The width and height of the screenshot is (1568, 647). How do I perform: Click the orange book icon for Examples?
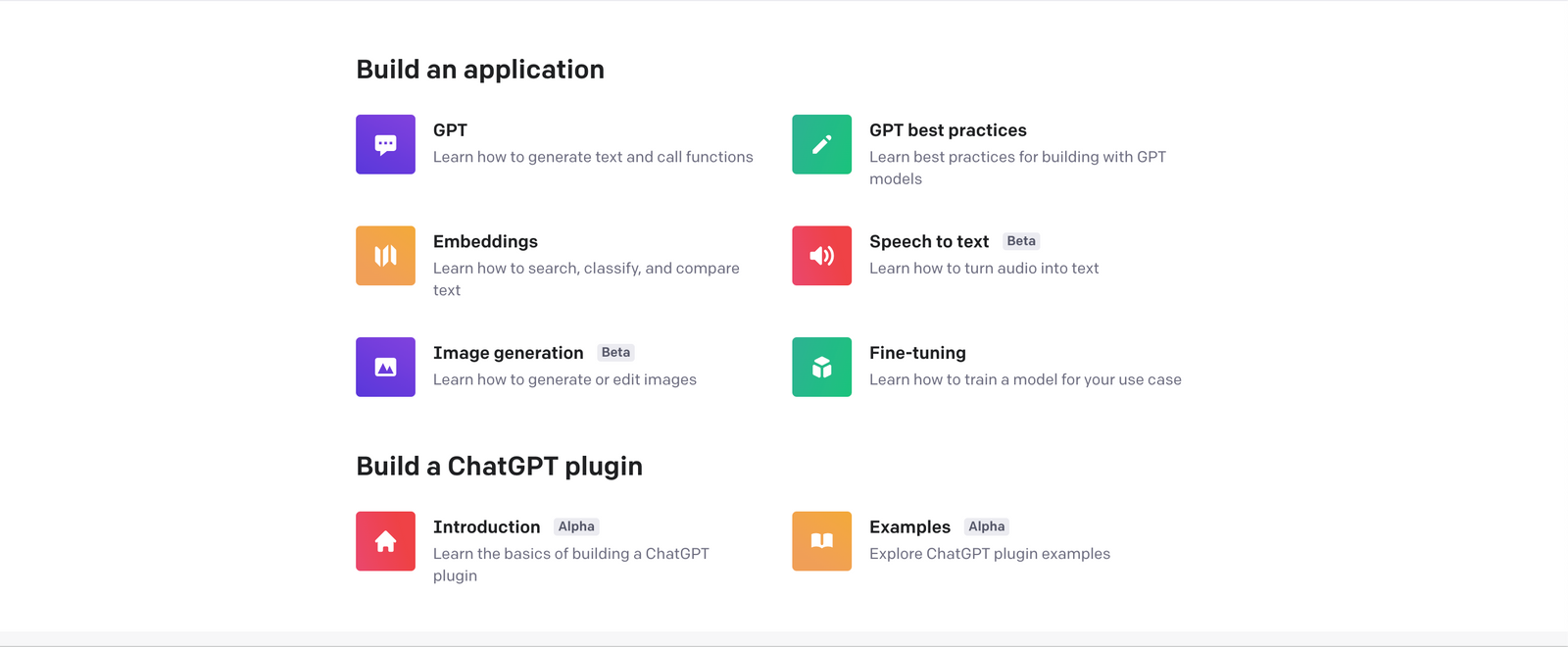pos(821,540)
